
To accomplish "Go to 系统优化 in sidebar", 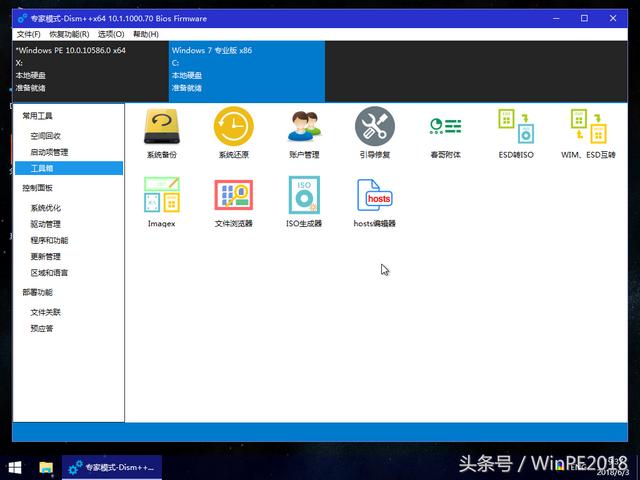I will 45,208.
